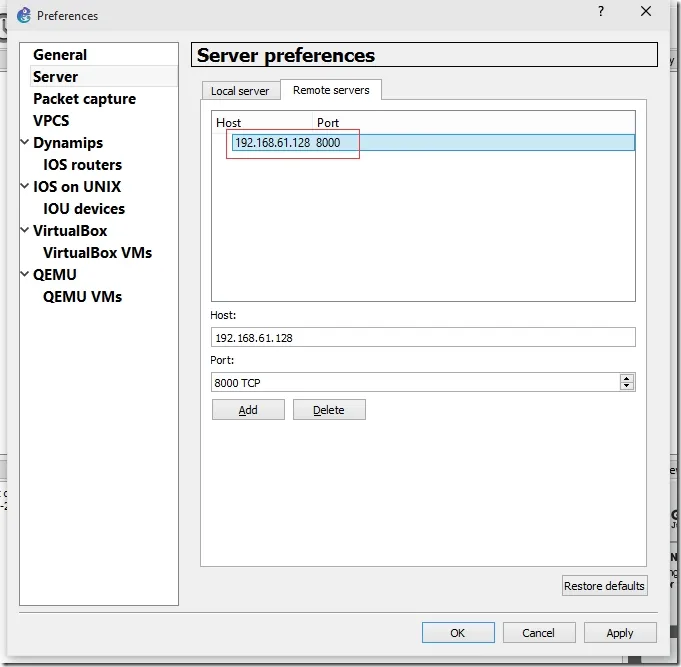Click Restore defaults button

click(604, 585)
